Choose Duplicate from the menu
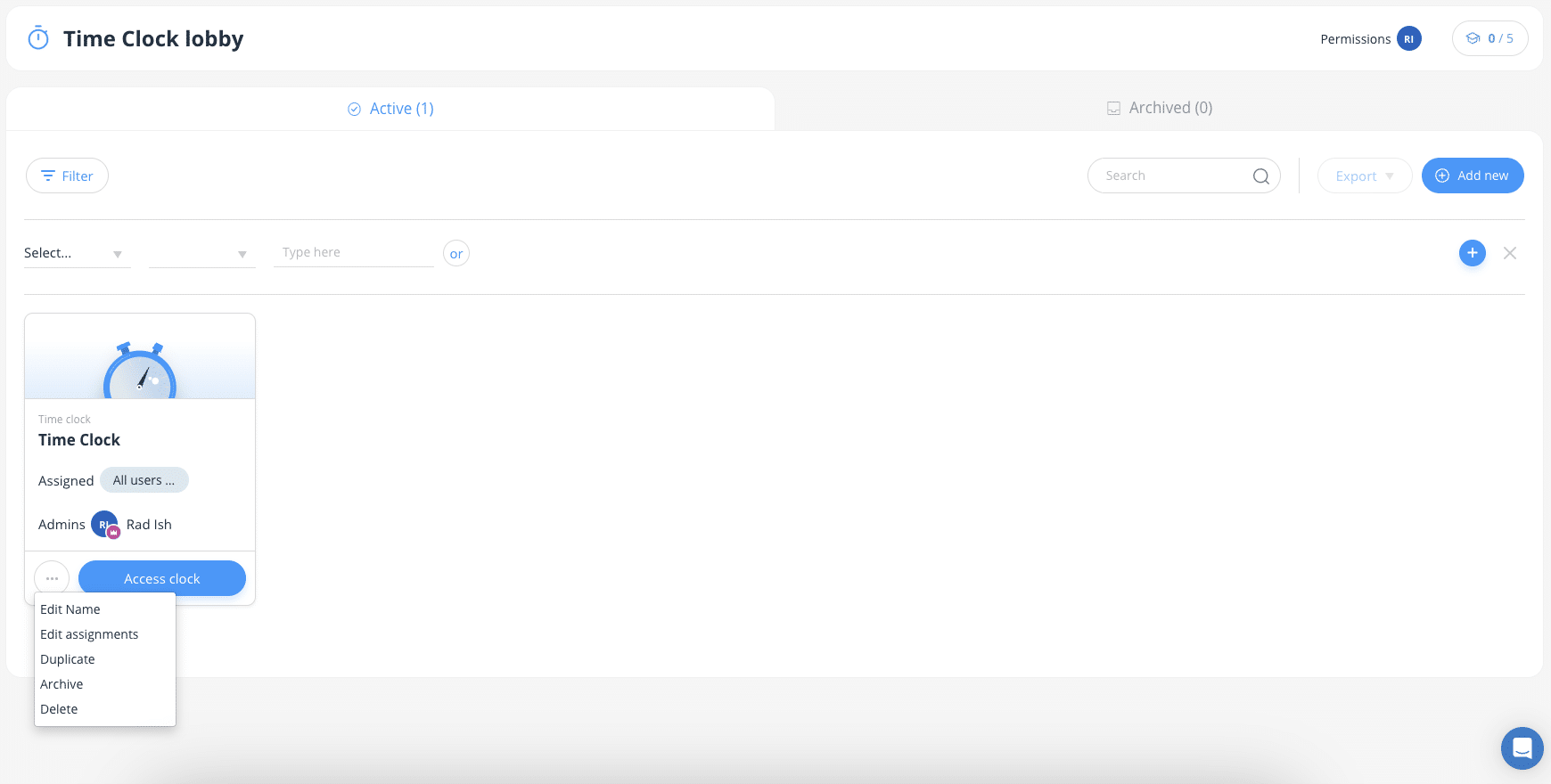This screenshot has height=784, width=1551. (x=105, y=659)
